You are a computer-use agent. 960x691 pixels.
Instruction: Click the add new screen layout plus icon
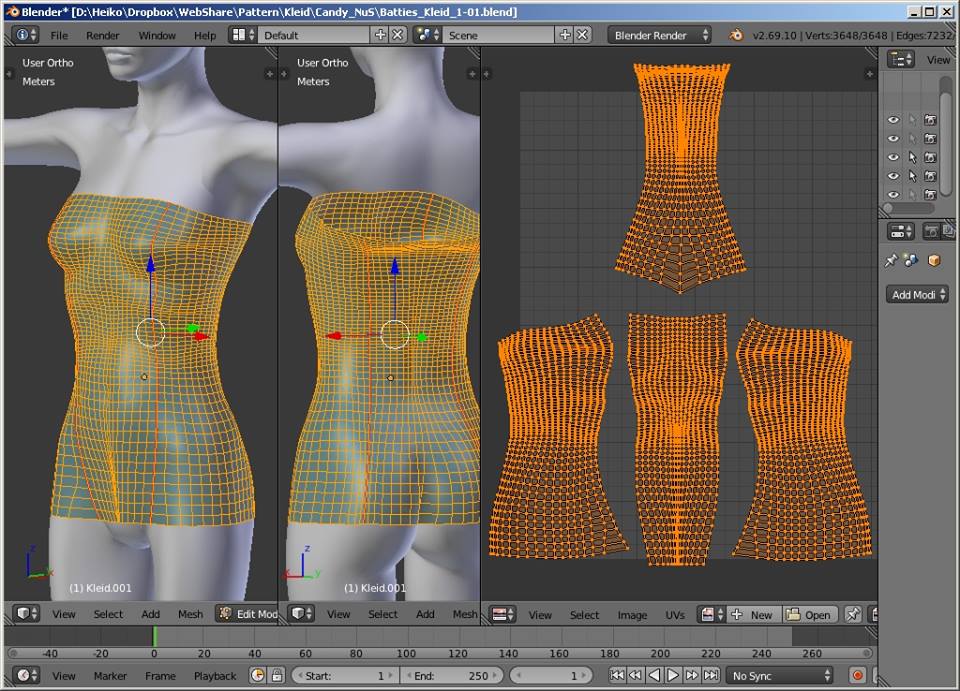point(380,35)
